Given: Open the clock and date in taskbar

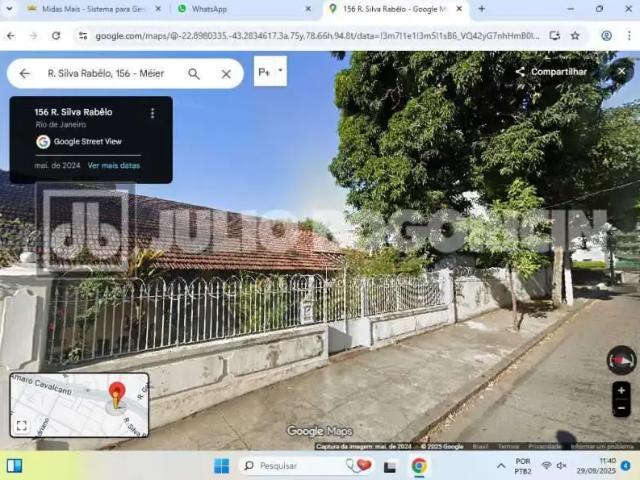Looking at the screenshot, I should (596, 466).
